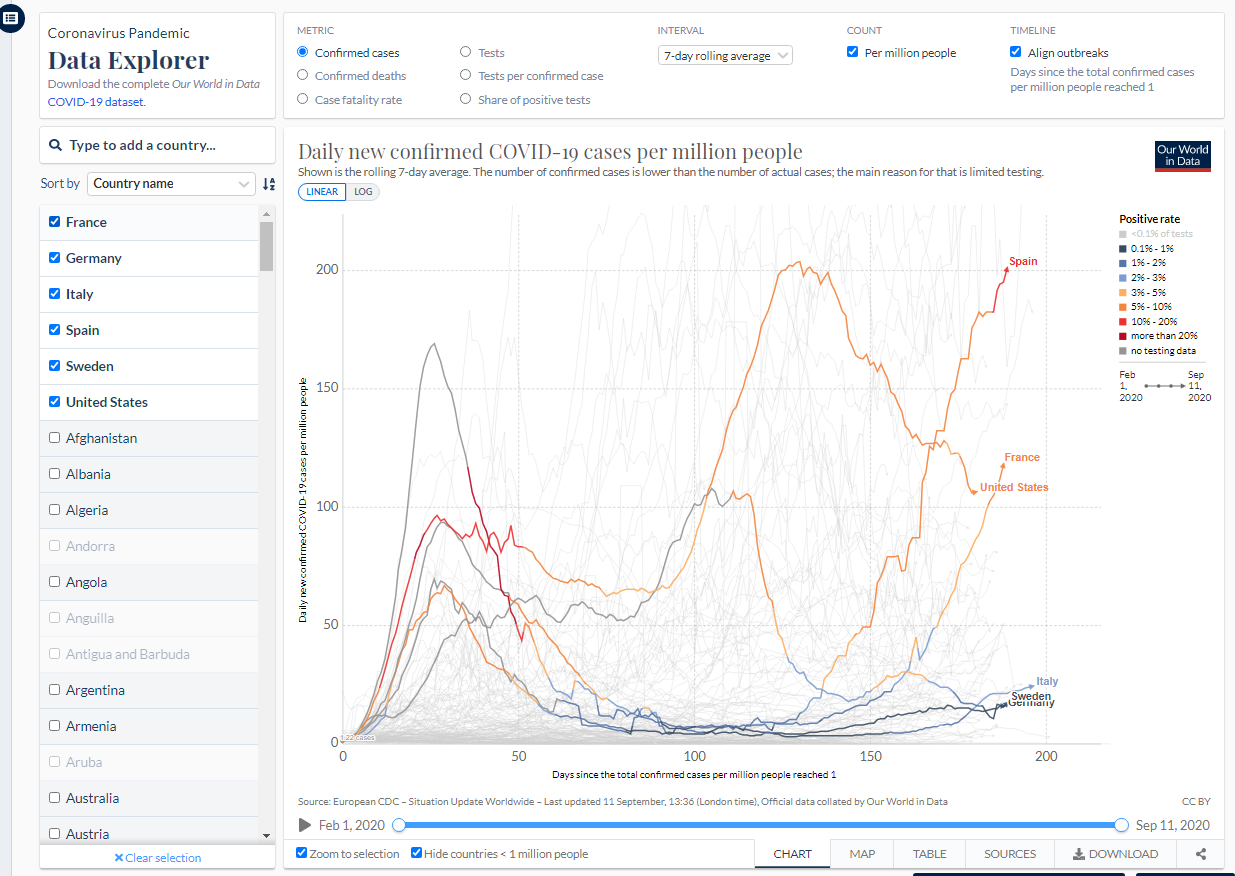The image size is (1235, 876).
Task: Open the COVID-19 dataset link
Action: tap(96, 102)
